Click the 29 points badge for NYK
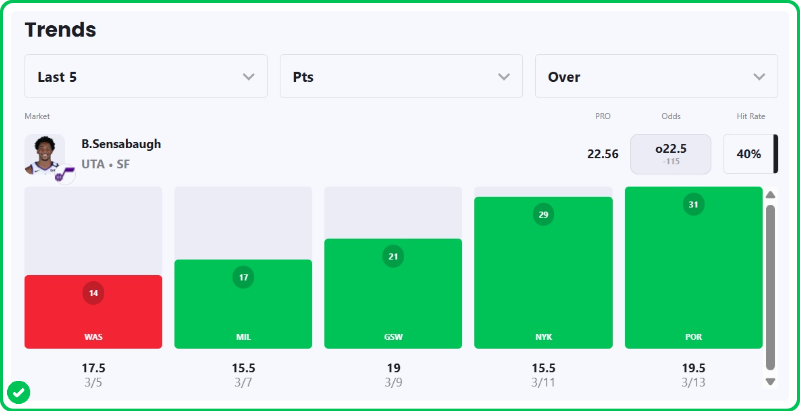 click(x=543, y=214)
